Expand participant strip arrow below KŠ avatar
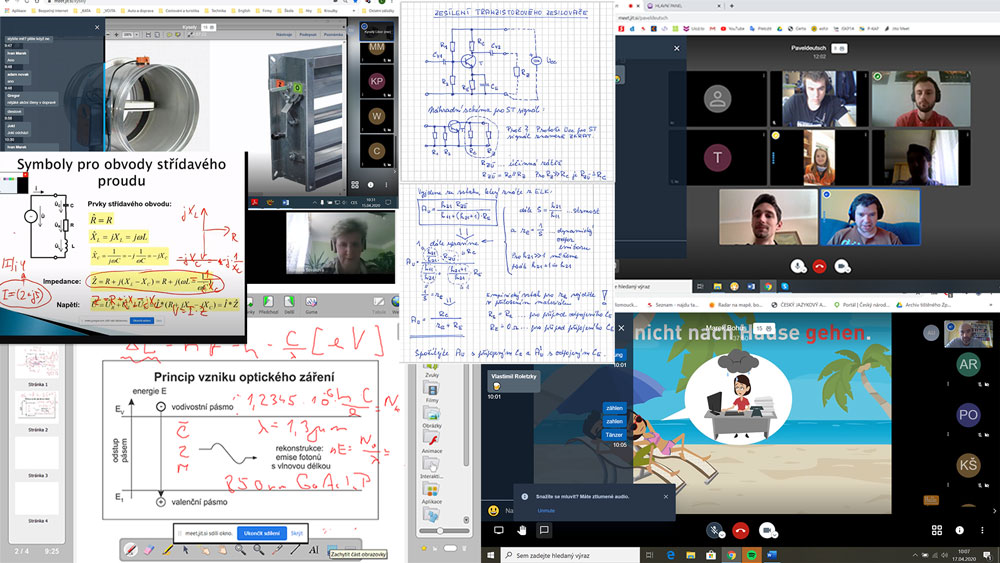This screenshot has height=563, width=1000. [x=994, y=511]
